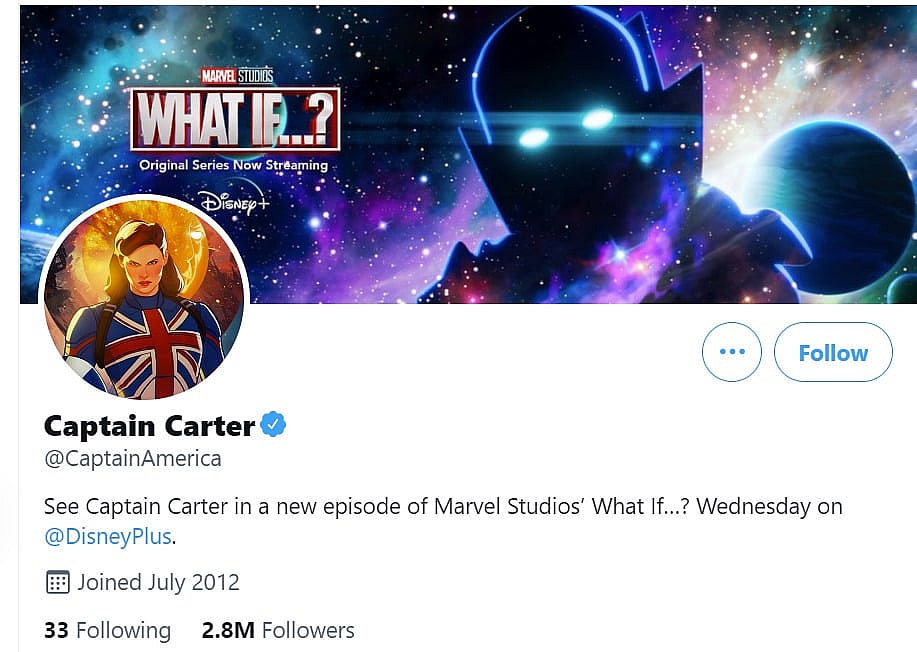Viewport: 917px width, 652px height.
Task: Click the What If...? logo in banner
Action: 235,119
